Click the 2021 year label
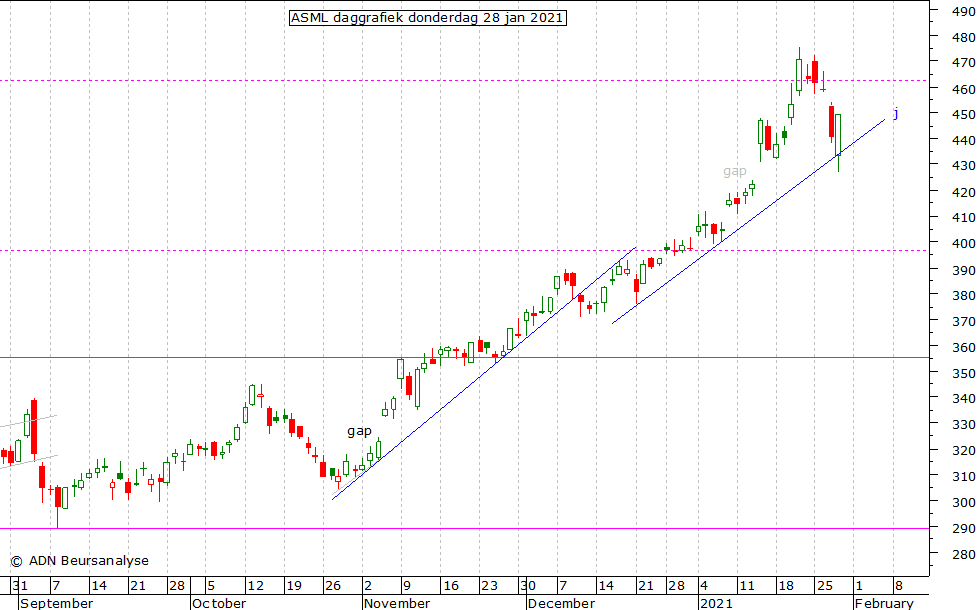 pyautogui.click(x=716, y=603)
